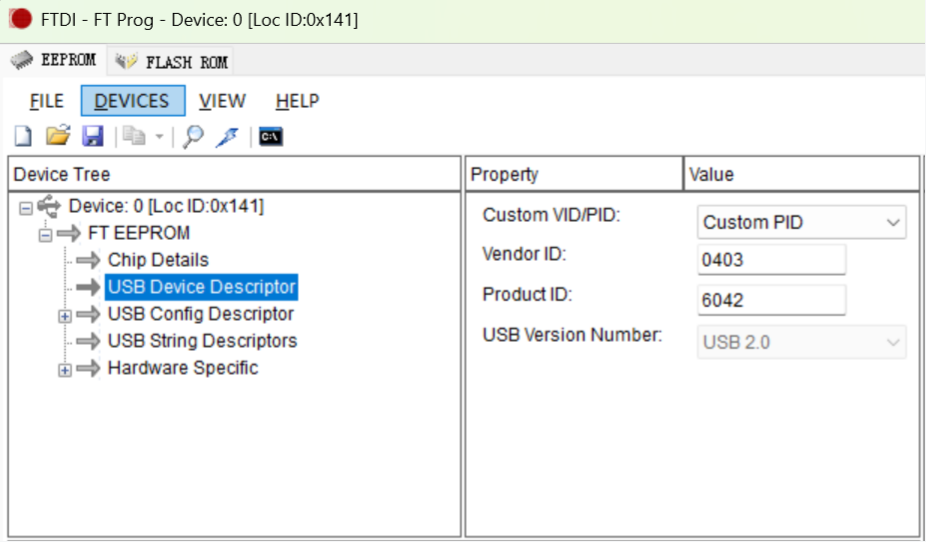Screen dimensions: 926x542
Task: Click arrow icon beside Hardware Specific
Action: coord(89,368)
